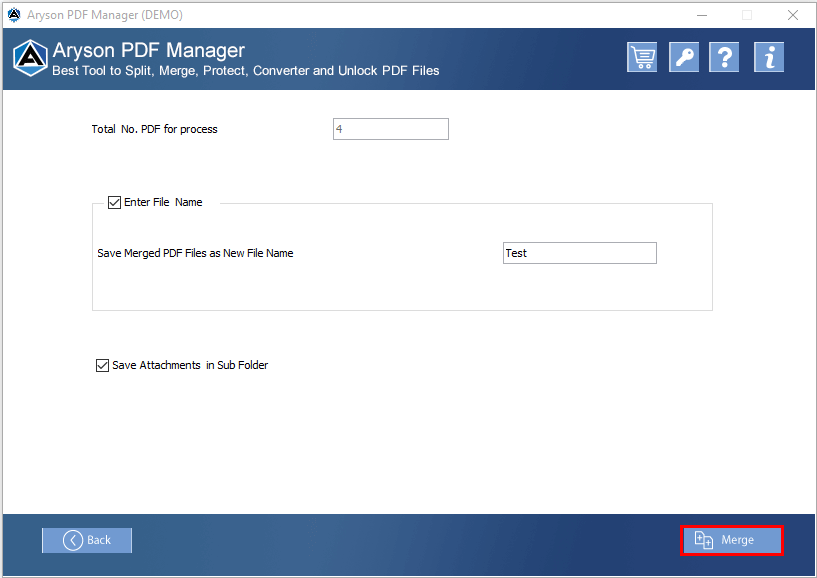Go back with the Back button
The width and height of the screenshot is (817, 578).
[x=87, y=540]
